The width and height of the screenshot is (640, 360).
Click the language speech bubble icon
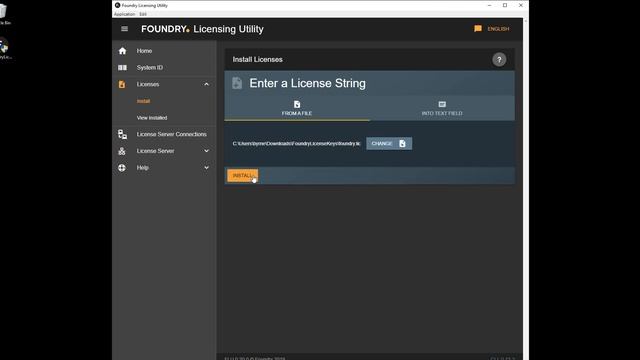click(478, 29)
